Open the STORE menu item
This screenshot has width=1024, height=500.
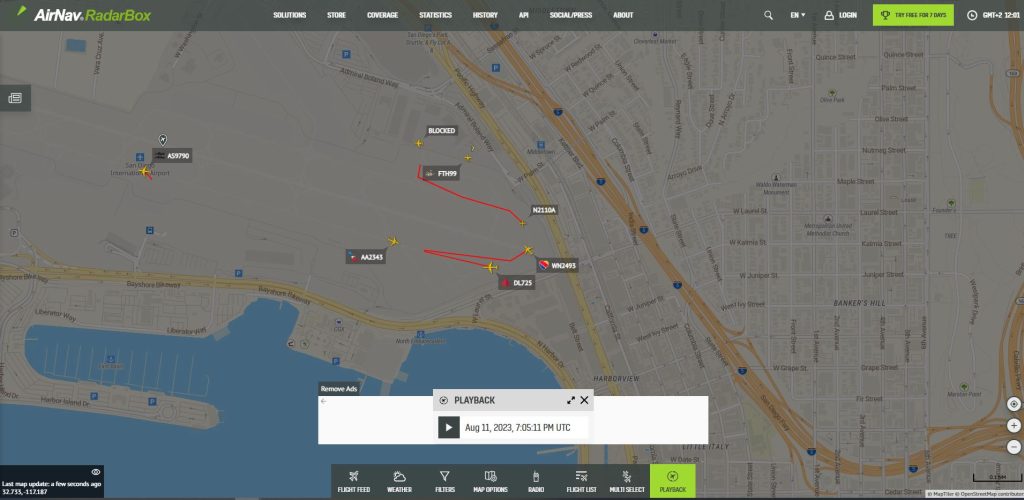(336, 15)
